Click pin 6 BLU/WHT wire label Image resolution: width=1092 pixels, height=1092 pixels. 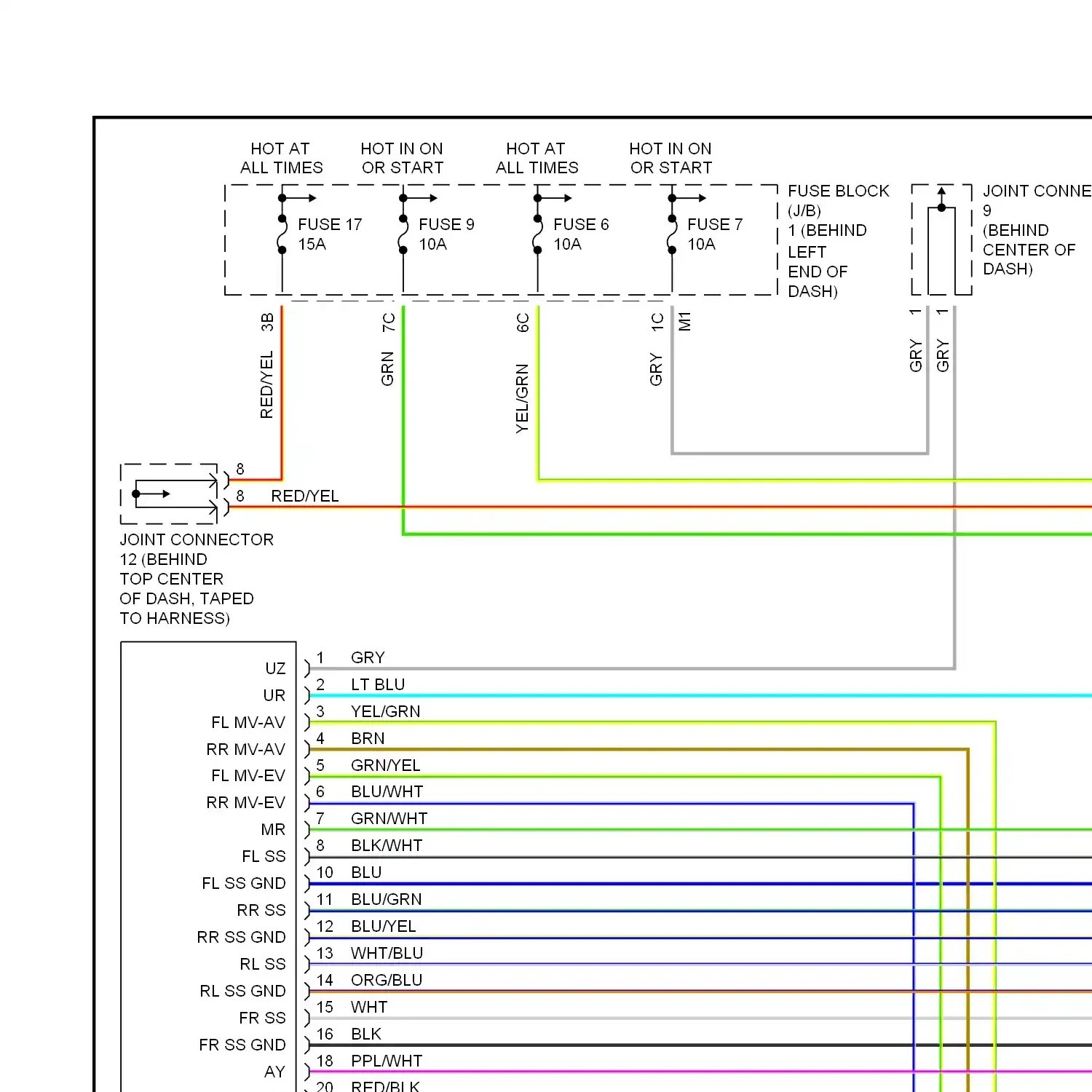387,791
